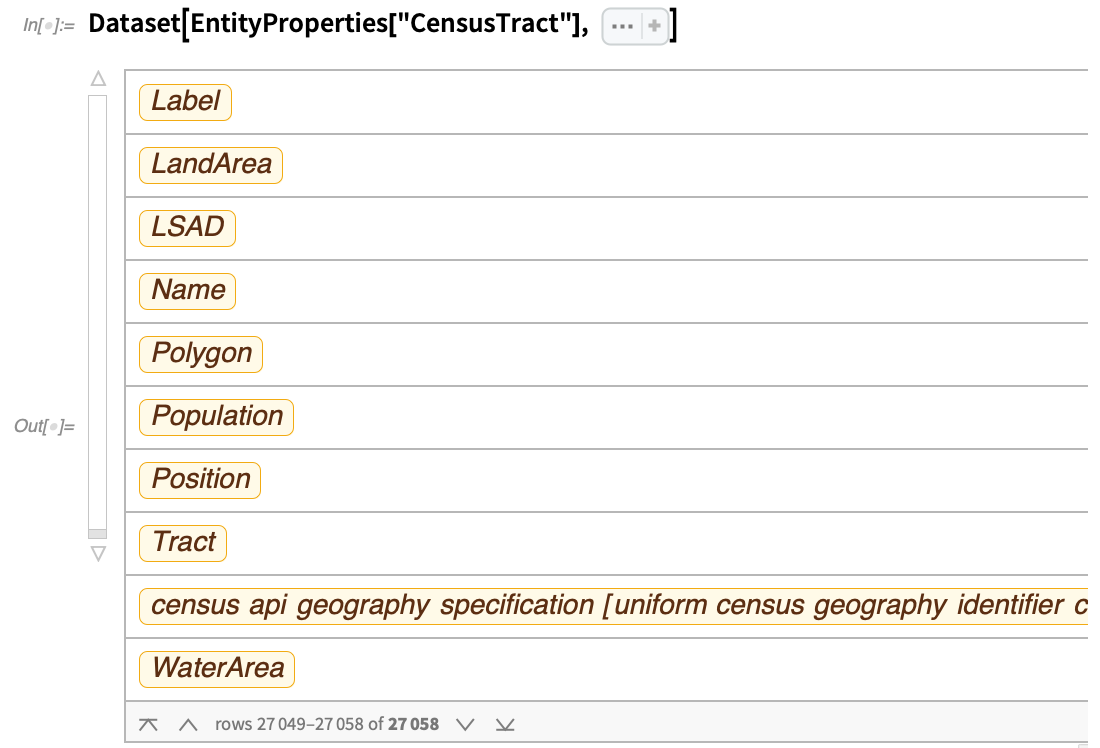
Task: Choose the Polygon property entry
Action: click(201, 354)
